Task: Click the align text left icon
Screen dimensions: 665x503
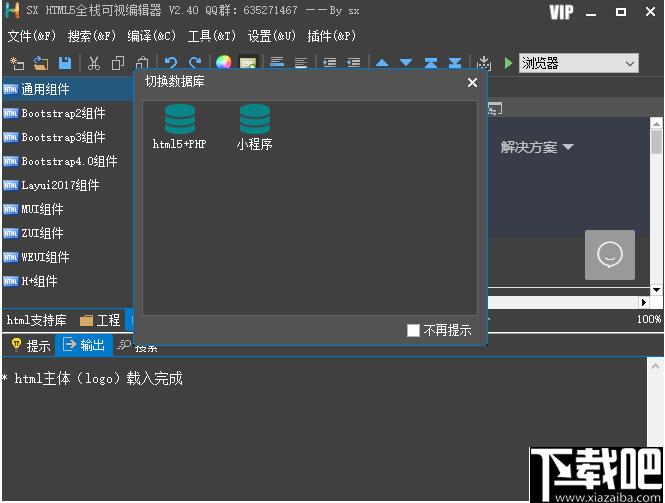Action: point(277,62)
